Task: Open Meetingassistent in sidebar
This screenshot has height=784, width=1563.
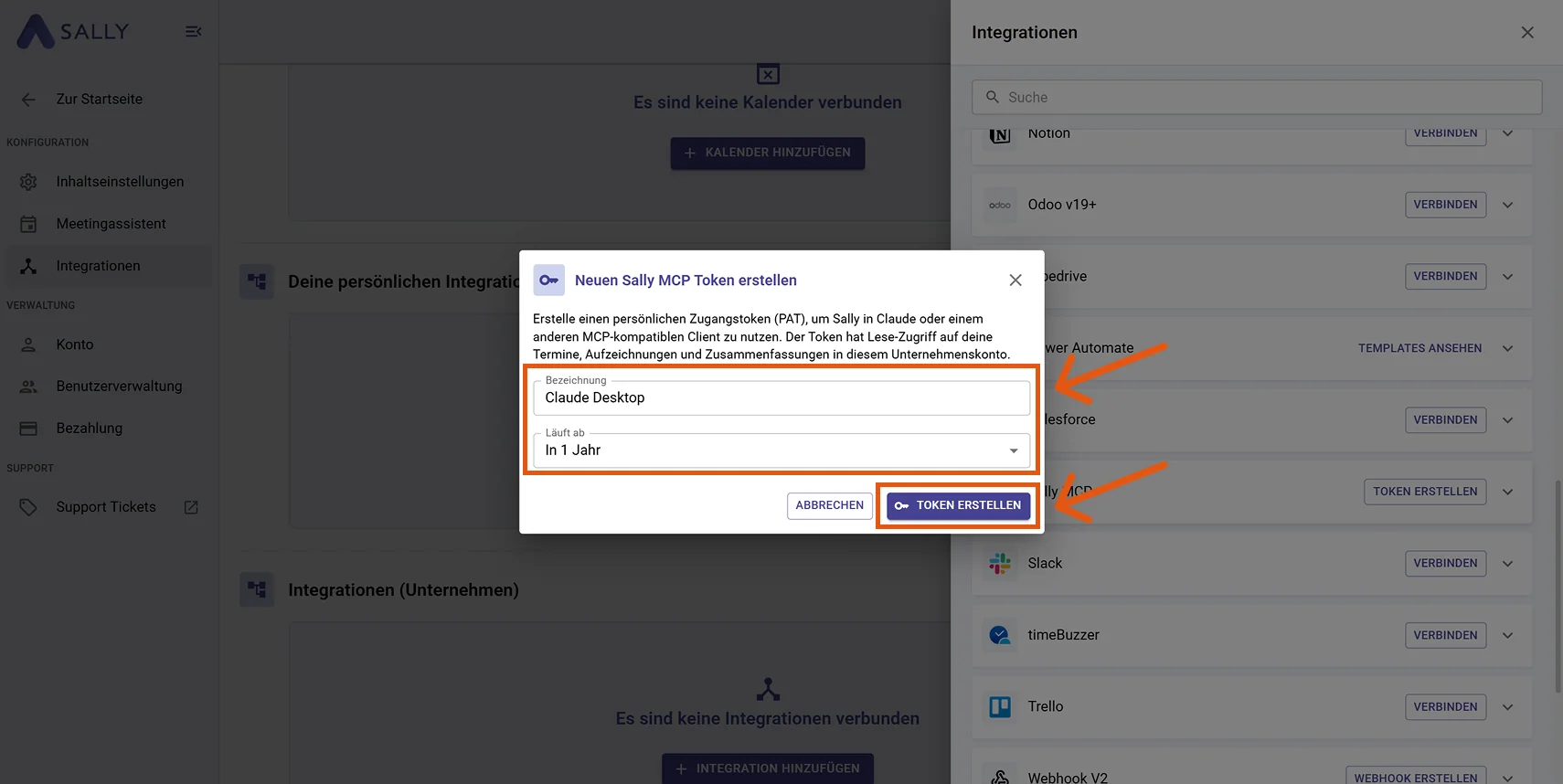Action: (110, 224)
